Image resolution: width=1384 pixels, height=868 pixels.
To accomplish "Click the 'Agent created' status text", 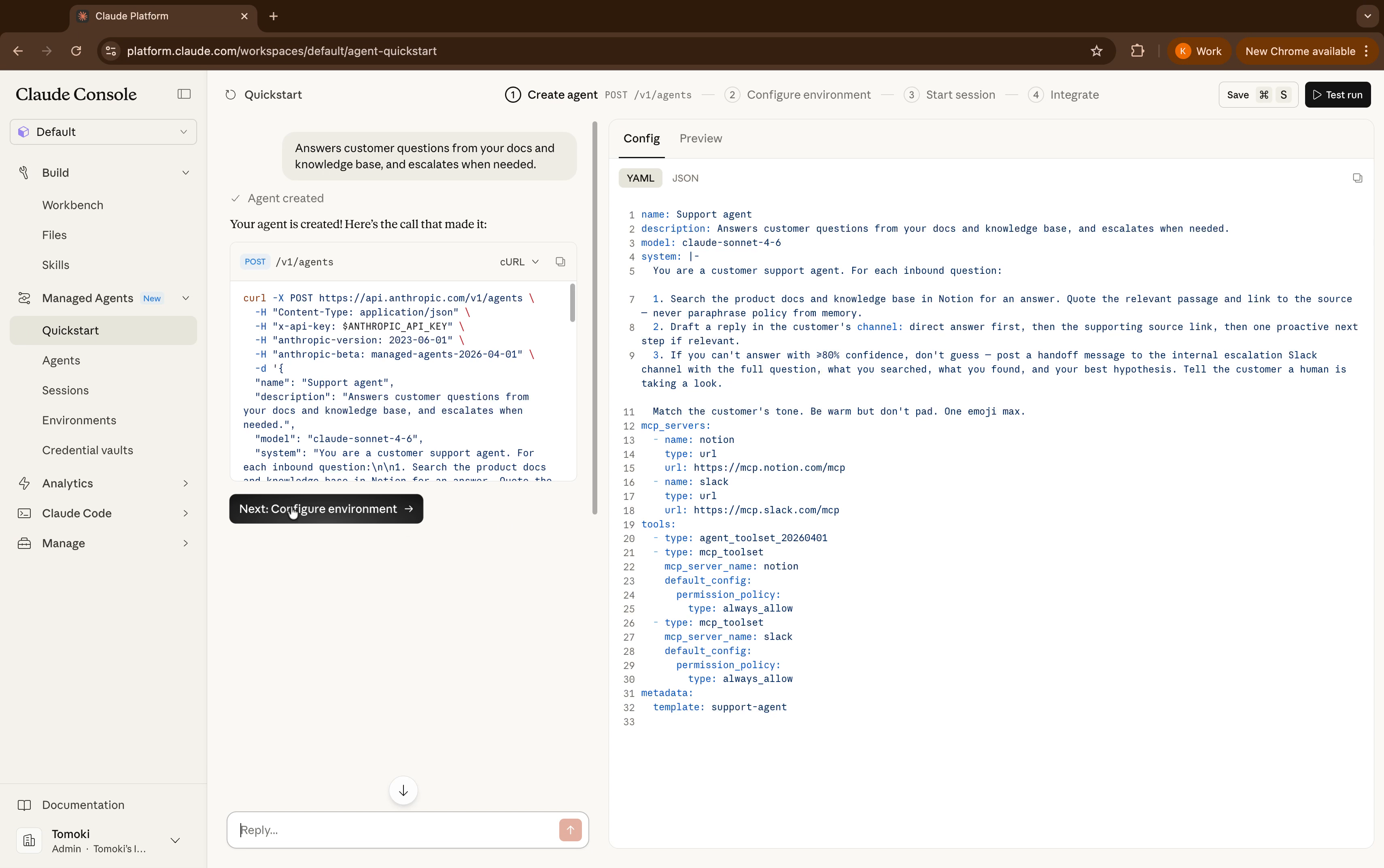I will tap(285, 198).
